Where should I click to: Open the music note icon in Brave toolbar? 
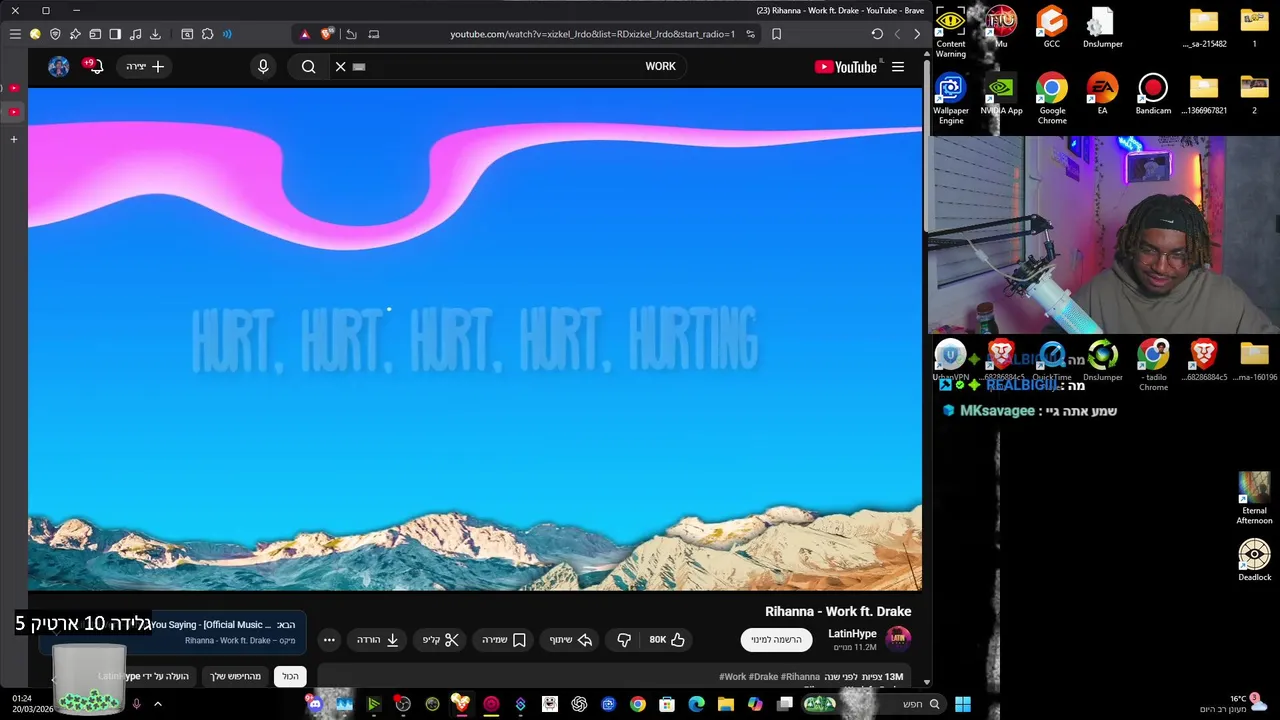tap(135, 34)
